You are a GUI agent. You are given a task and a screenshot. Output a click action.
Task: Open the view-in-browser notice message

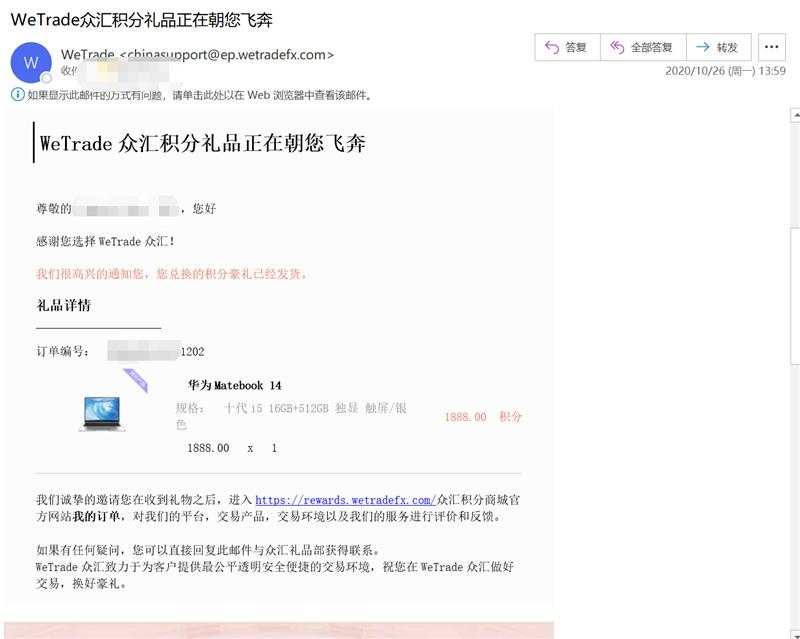(x=199, y=95)
